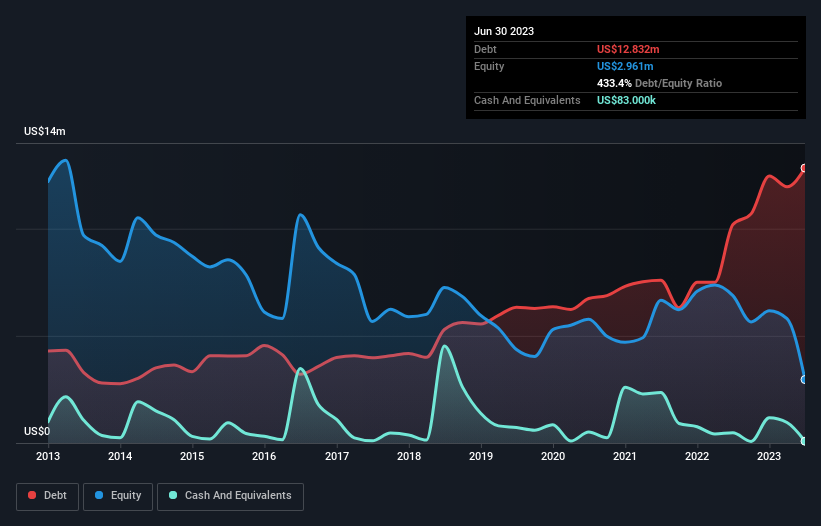
Task: Select the 2014 x-axis label
Action: 120,456
